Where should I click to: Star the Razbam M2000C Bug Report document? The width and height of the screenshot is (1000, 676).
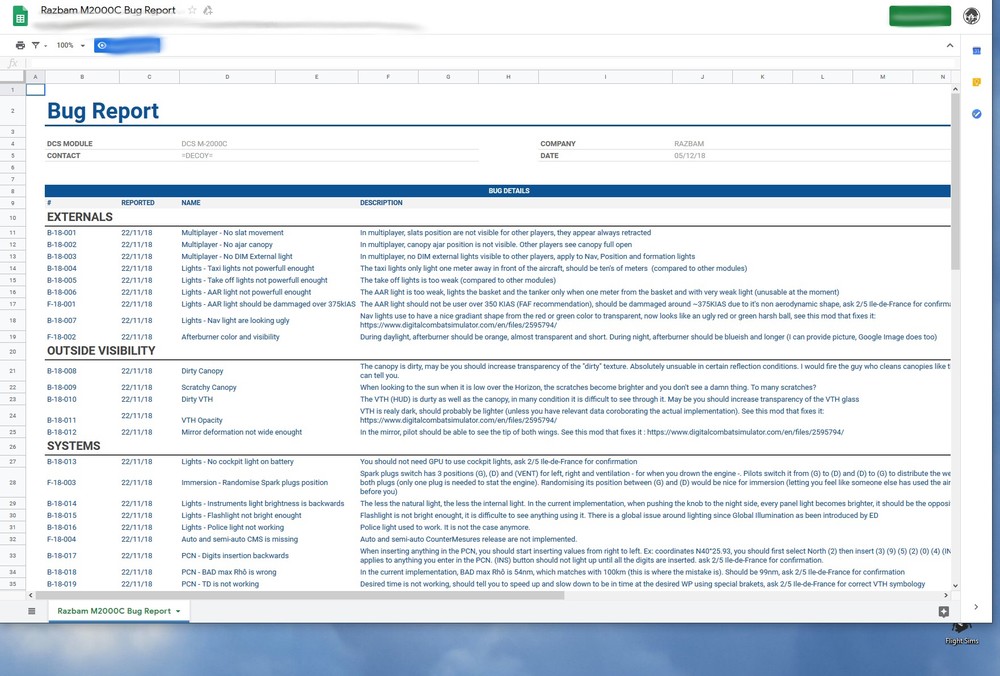192,10
